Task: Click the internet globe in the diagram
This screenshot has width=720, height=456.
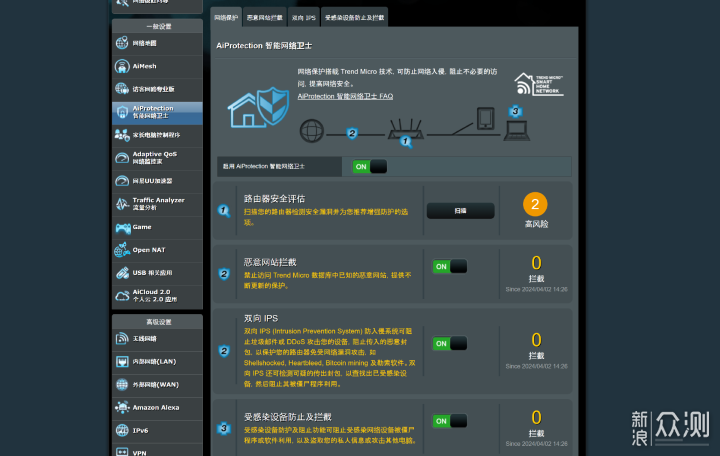Action: pos(312,131)
